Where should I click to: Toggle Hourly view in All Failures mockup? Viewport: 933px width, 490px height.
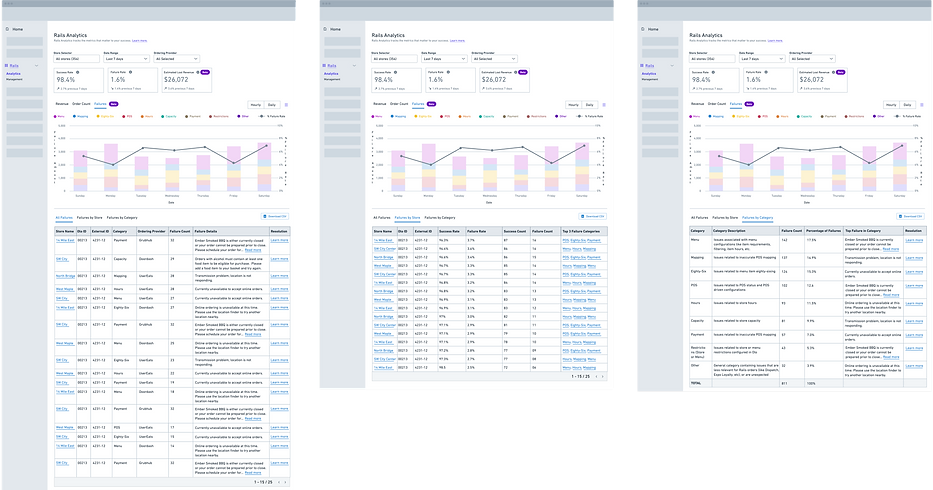256,105
